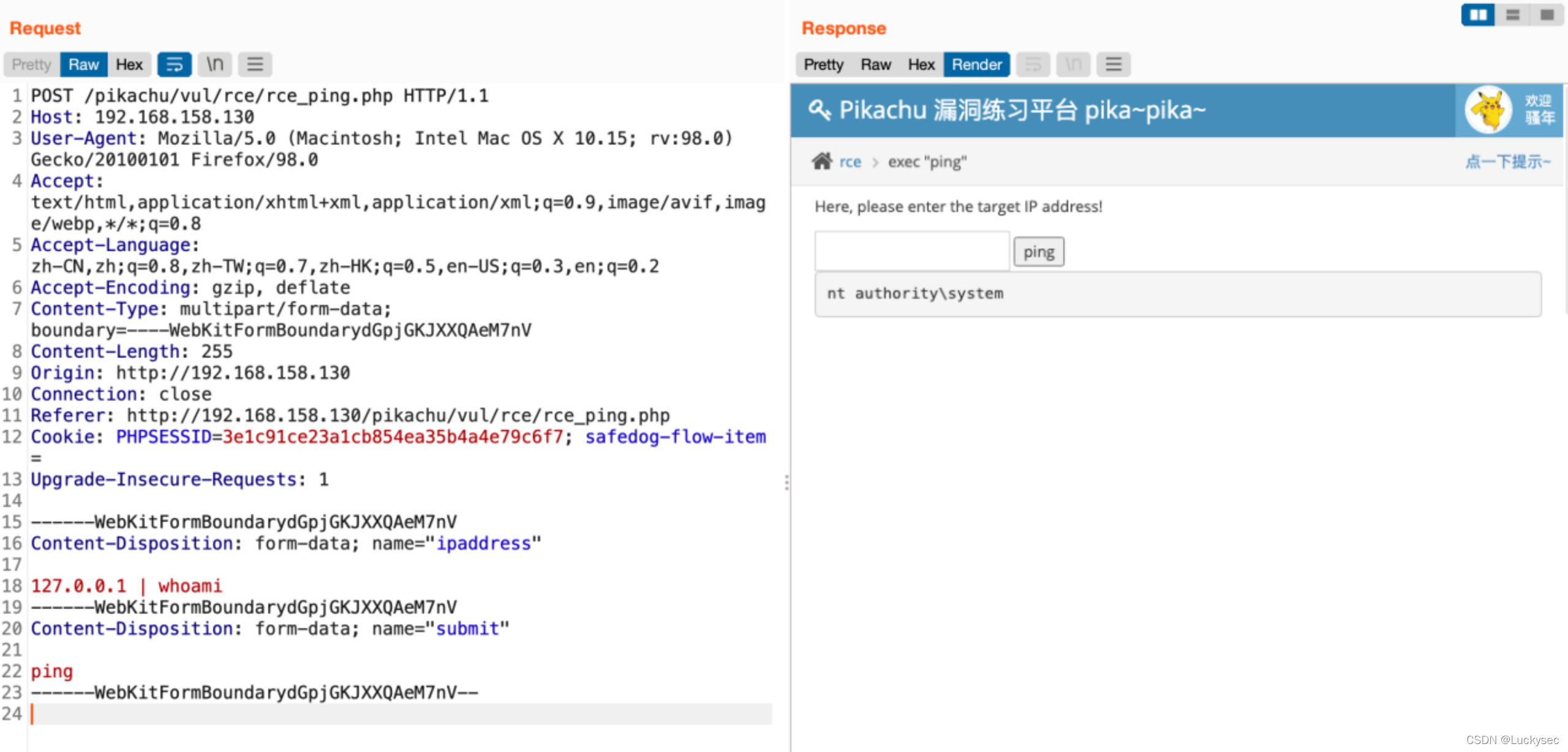Click the User-Agent header name
The image size is (1568, 752).
pos(84,138)
